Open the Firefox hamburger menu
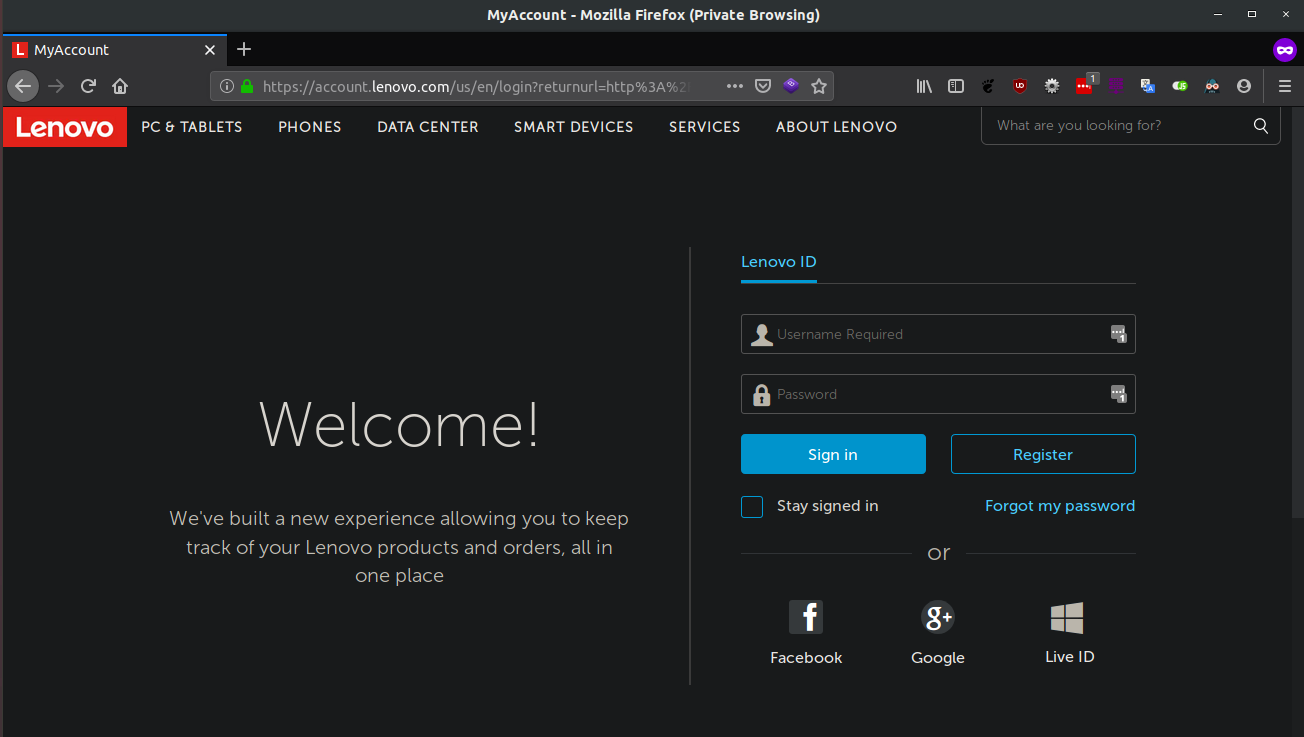Viewport: 1304px width, 737px height. pos(1285,86)
